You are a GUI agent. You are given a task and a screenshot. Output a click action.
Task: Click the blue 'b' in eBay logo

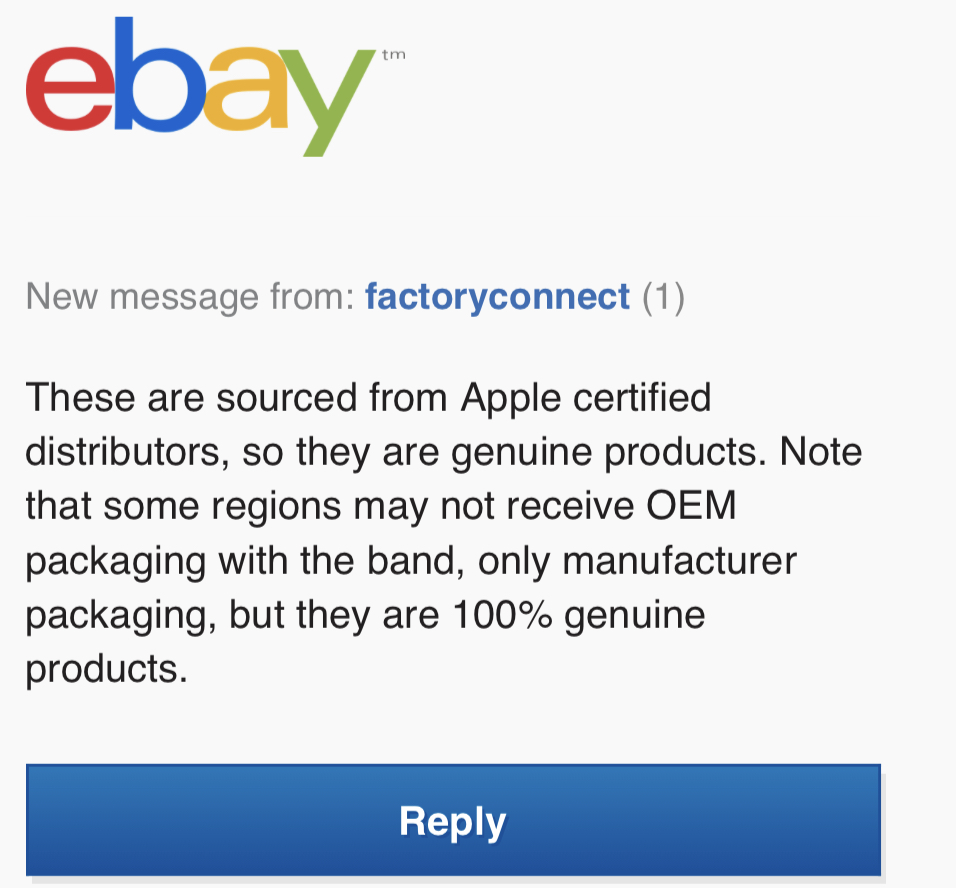point(159,74)
